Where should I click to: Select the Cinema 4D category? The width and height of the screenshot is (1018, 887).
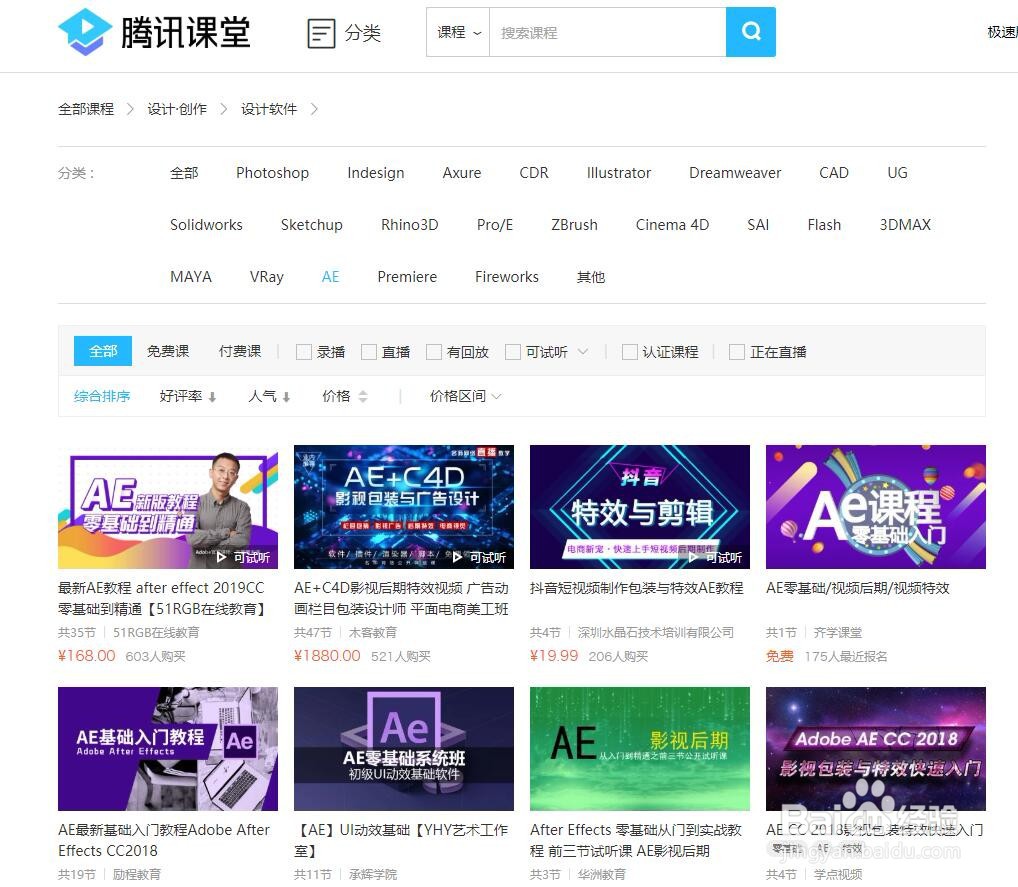(672, 225)
